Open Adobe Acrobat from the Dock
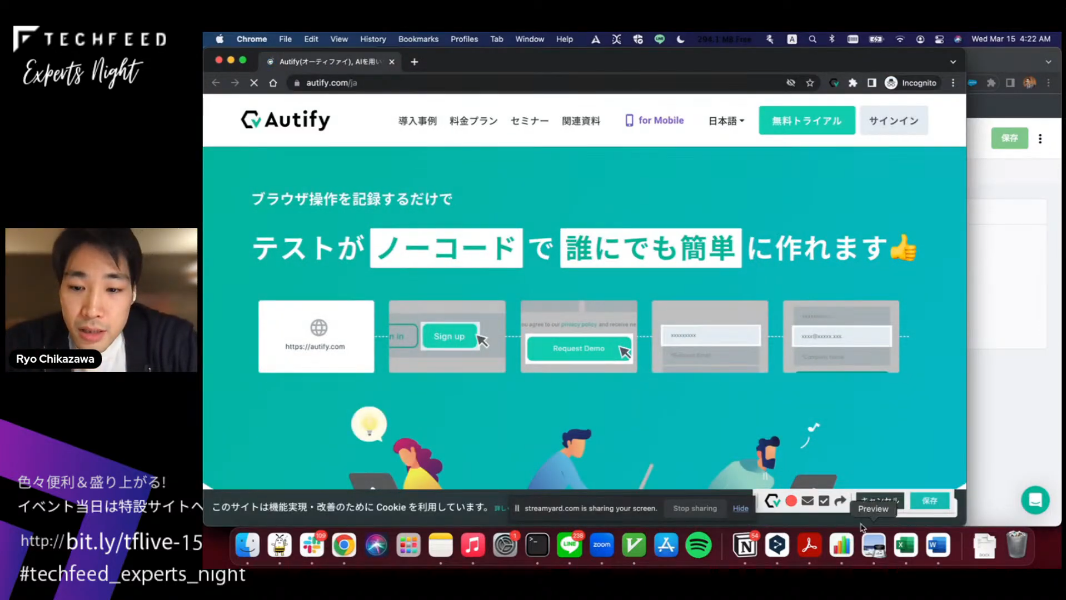Viewport: 1066px width, 600px height. [809, 545]
